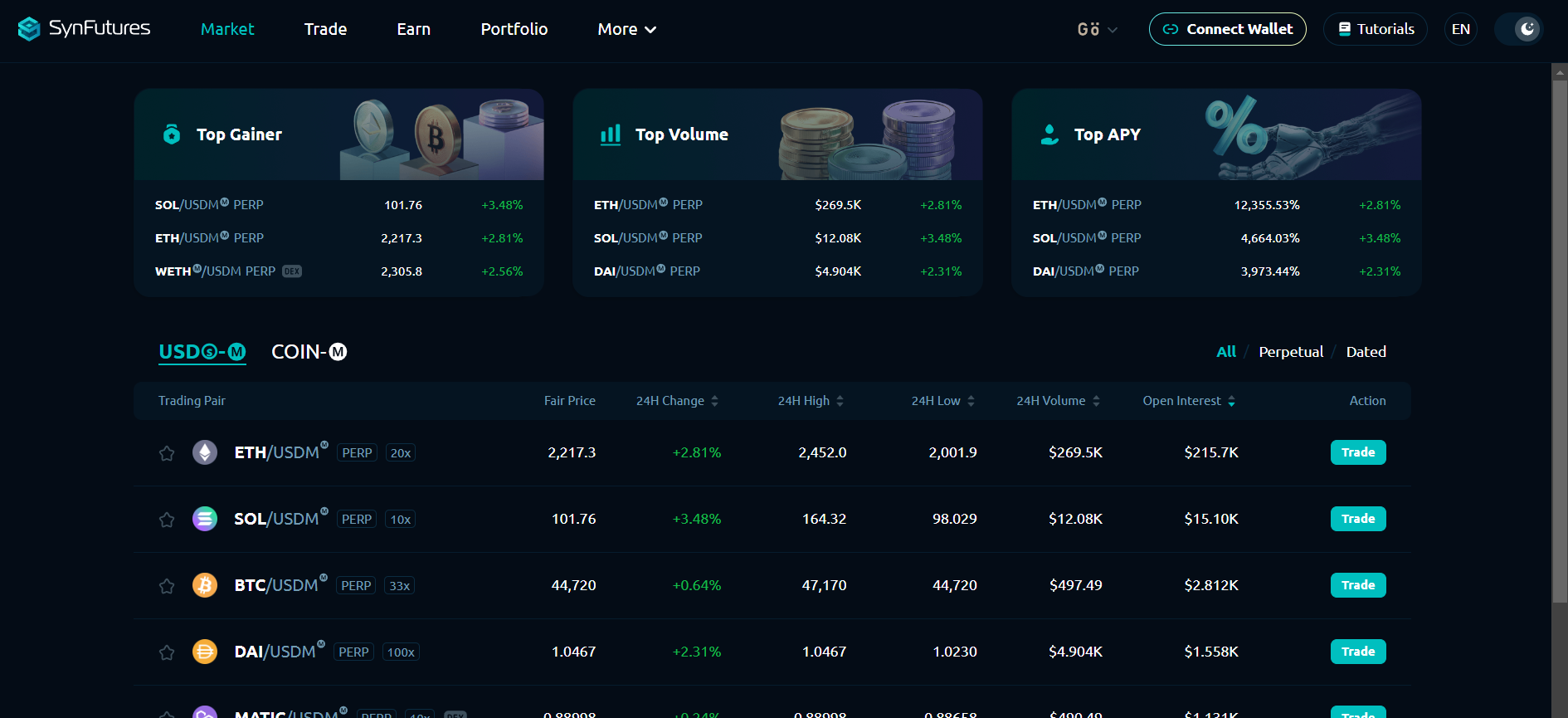Filter by Dated contracts
Image resolution: width=1568 pixels, height=718 pixels.
click(1366, 352)
